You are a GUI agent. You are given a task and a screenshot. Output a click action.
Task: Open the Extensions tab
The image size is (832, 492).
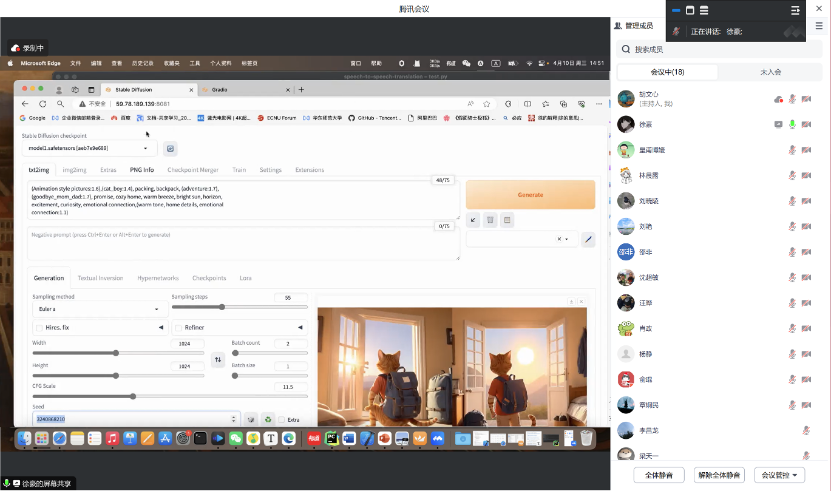(x=309, y=170)
